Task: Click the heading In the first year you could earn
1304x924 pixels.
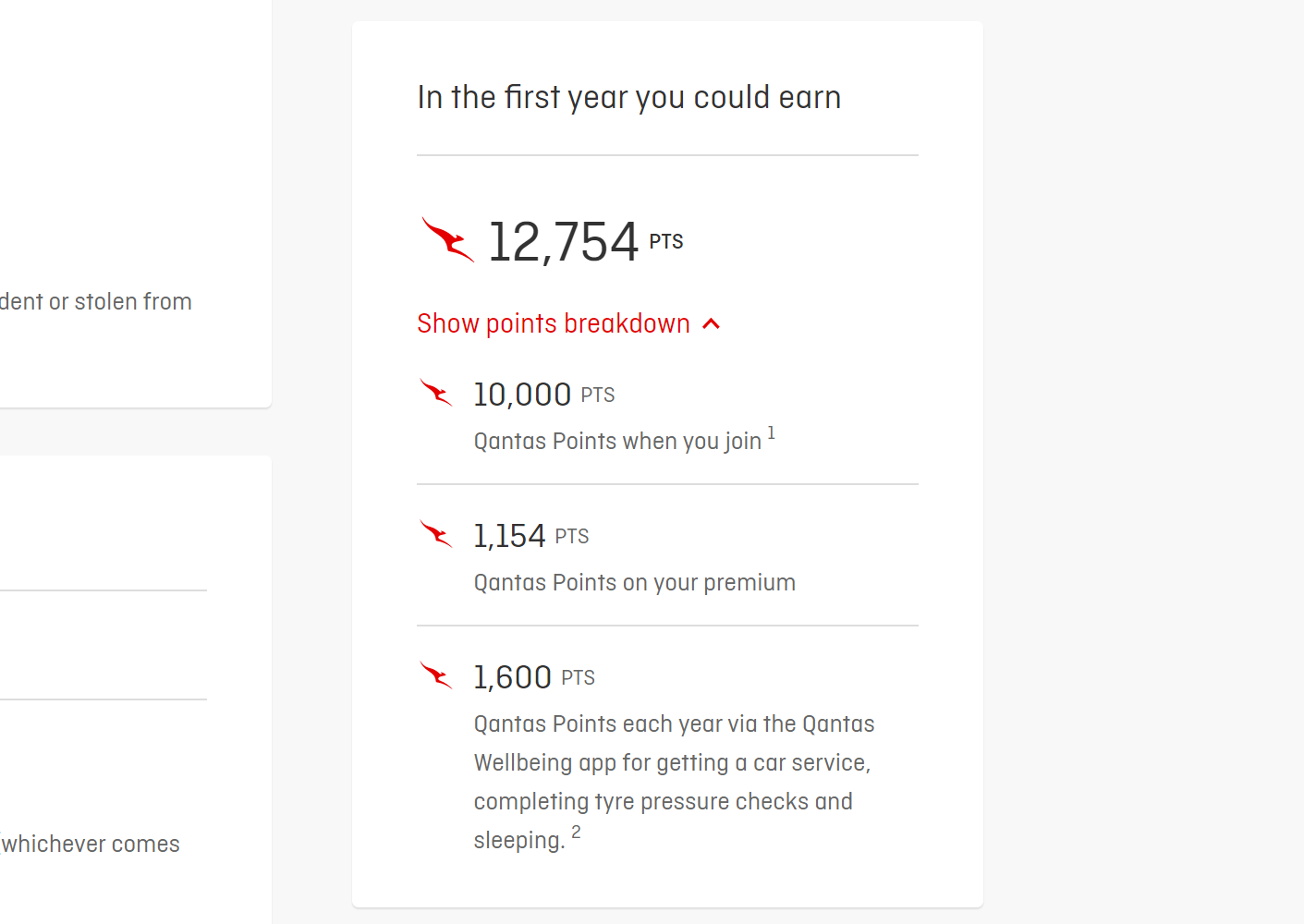Action: click(629, 96)
